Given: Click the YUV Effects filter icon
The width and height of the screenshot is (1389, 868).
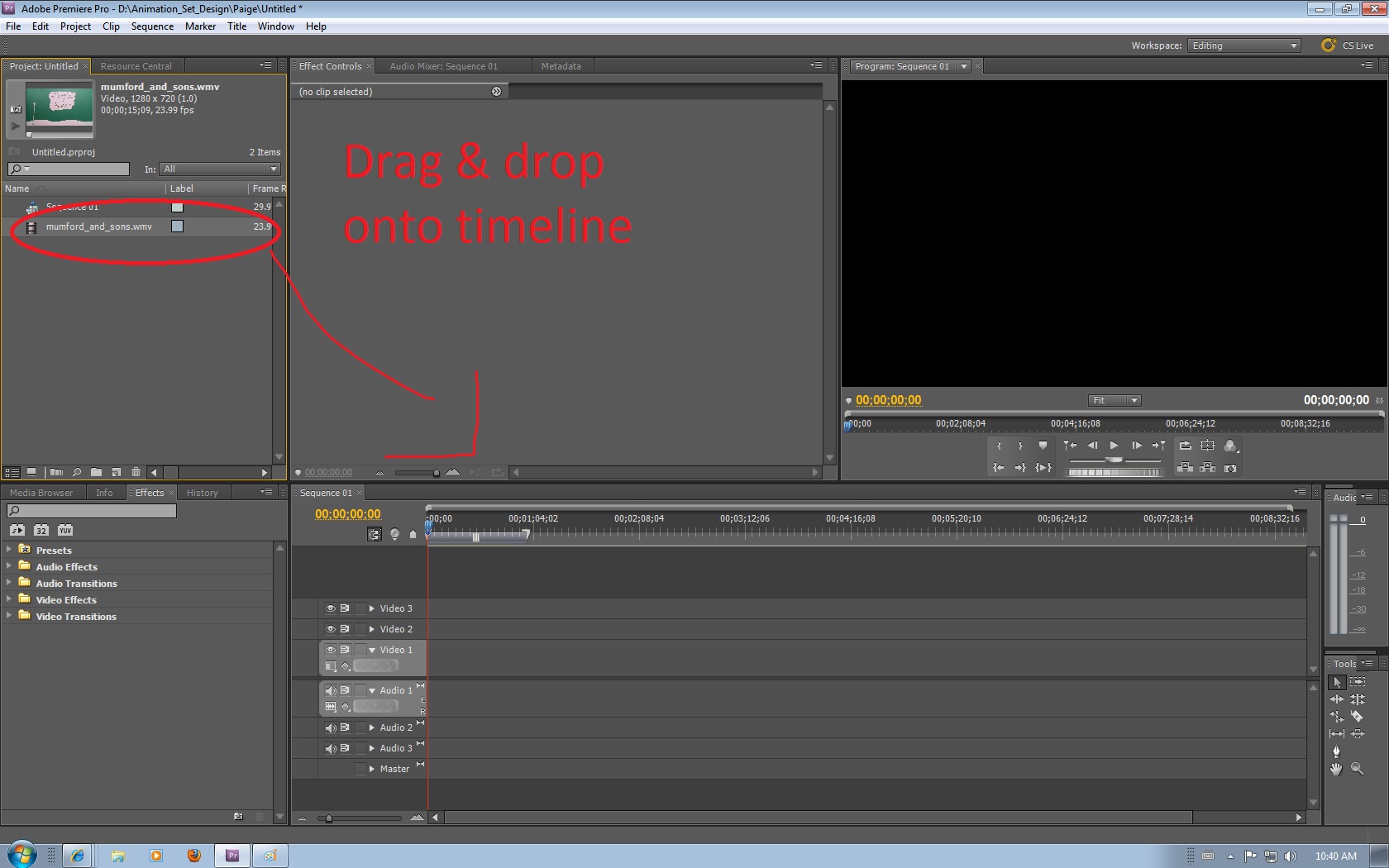Looking at the screenshot, I should [x=65, y=530].
